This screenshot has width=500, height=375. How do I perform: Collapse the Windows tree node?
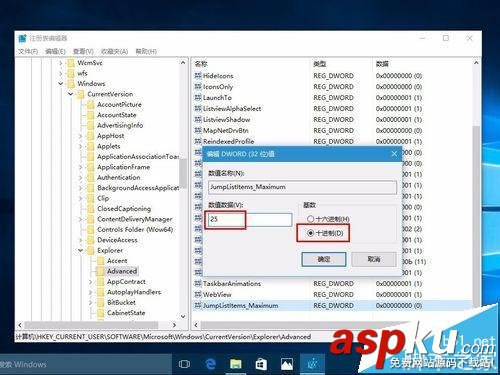coord(61,84)
